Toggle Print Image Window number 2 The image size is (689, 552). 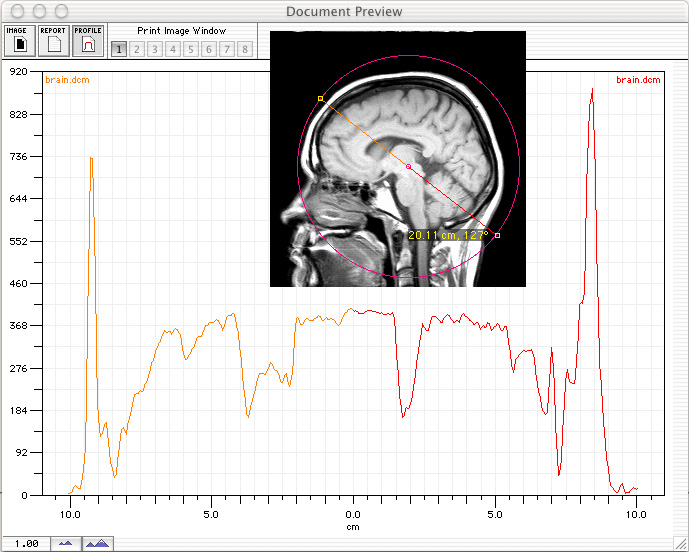(x=137, y=49)
